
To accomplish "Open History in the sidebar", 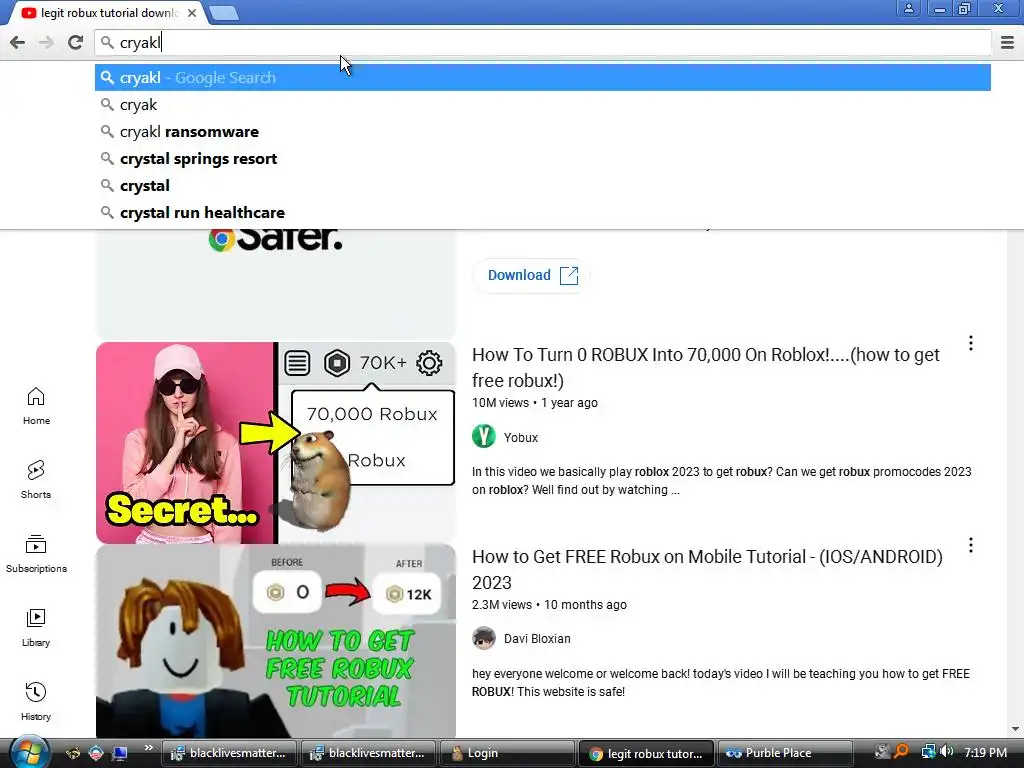I will tap(36, 701).
